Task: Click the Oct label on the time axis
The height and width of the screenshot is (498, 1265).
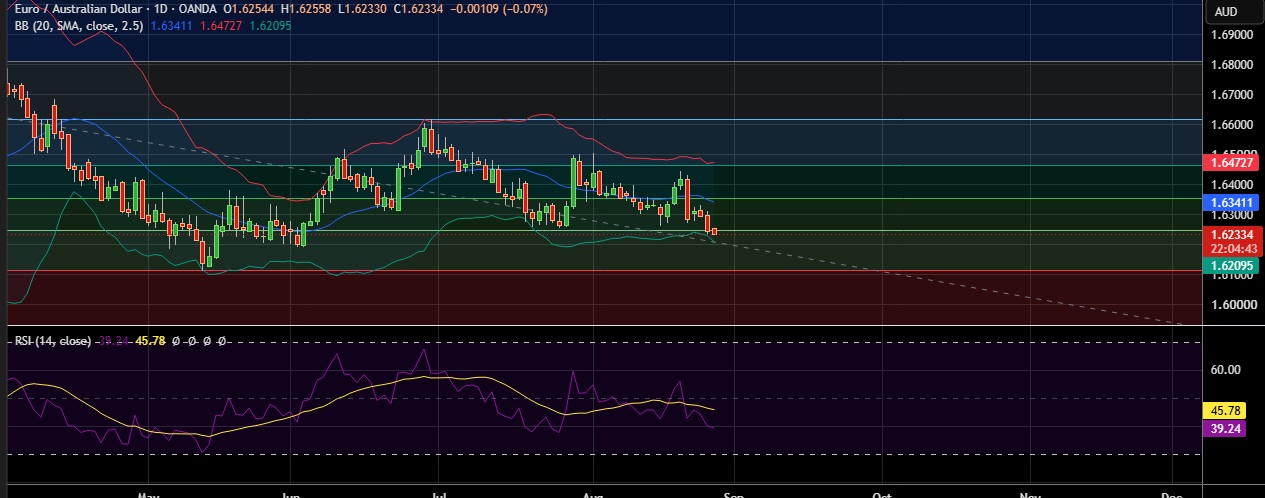Action: point(881,494)
